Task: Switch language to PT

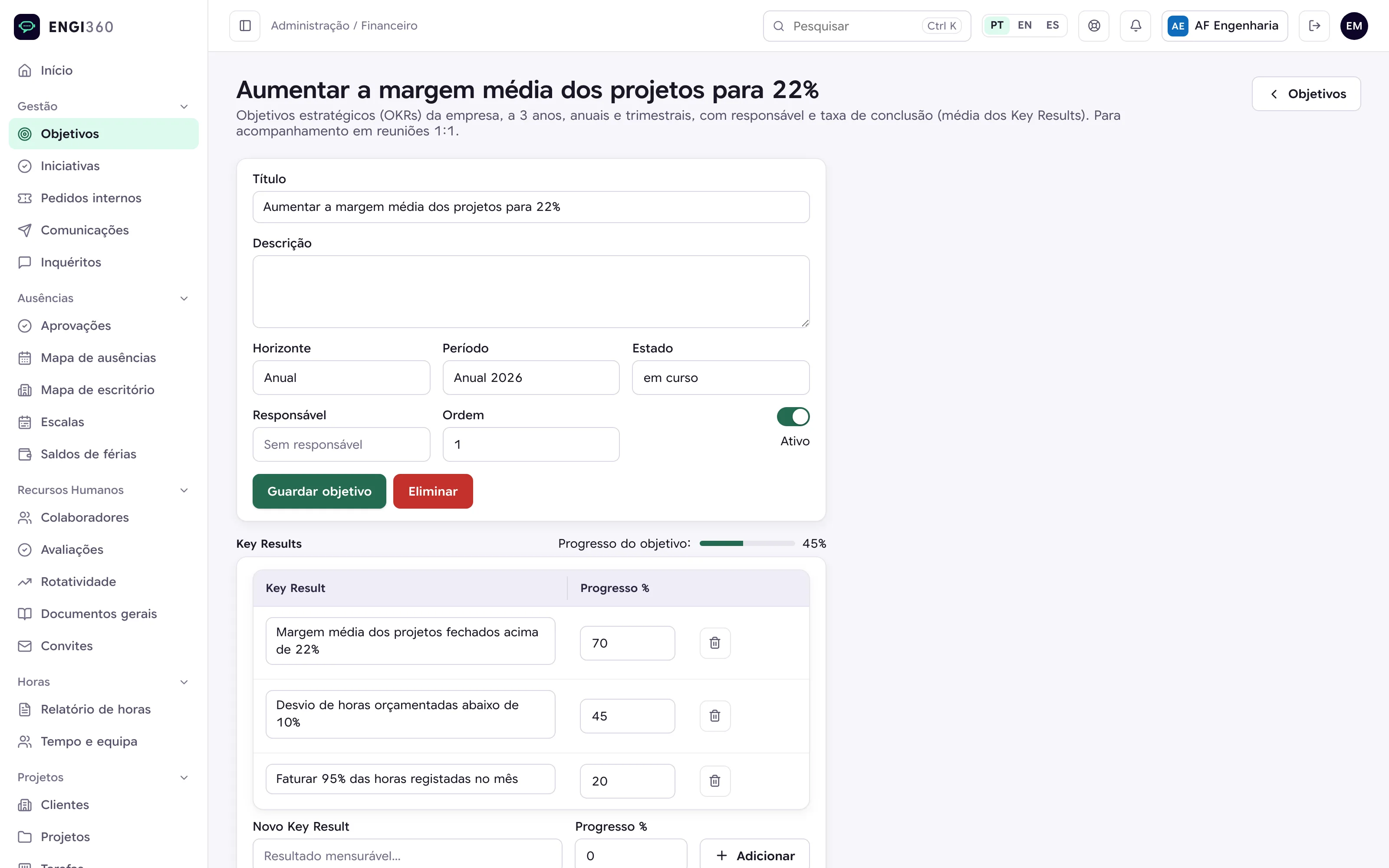Action: pos(997,25)
